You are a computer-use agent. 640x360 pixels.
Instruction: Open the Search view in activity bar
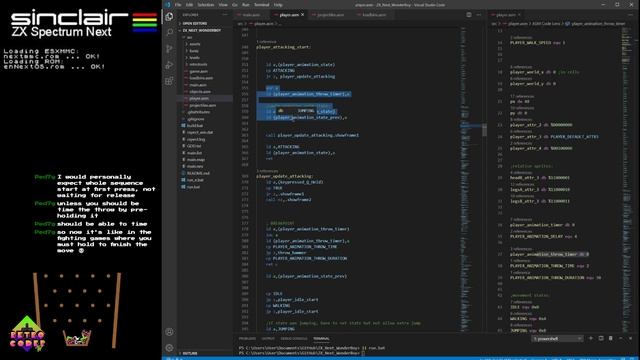(169, 32)
